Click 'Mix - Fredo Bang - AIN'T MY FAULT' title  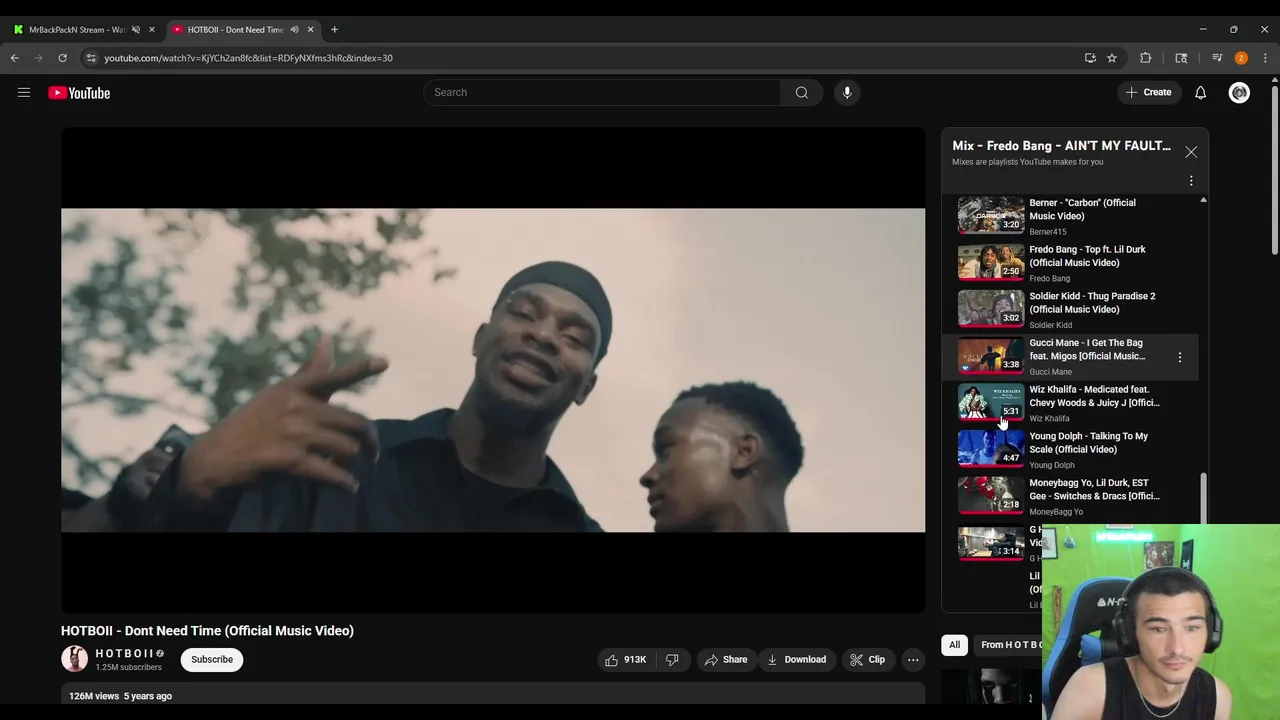tap(1061, 146)
